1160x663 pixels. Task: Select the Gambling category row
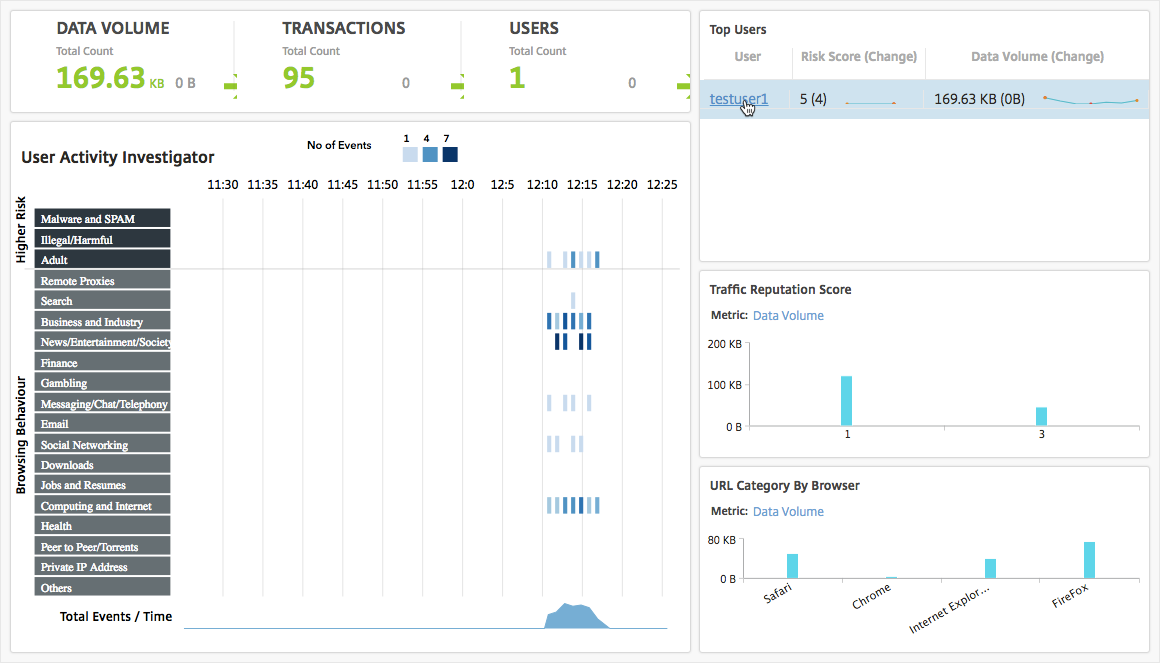click(103, 383)
